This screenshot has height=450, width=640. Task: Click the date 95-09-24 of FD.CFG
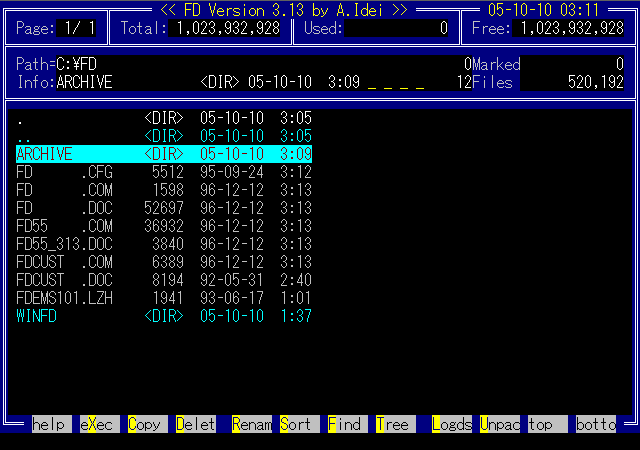pyautogui.click(x=231, y=172)
